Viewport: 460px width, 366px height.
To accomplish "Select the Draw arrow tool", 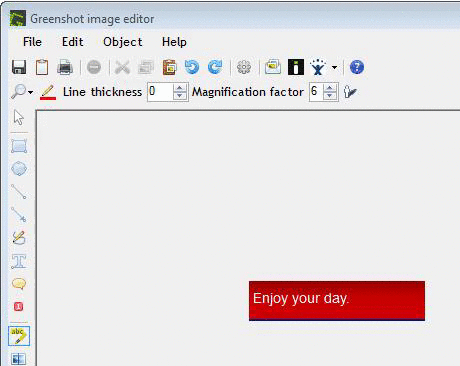I will [19, 214].
